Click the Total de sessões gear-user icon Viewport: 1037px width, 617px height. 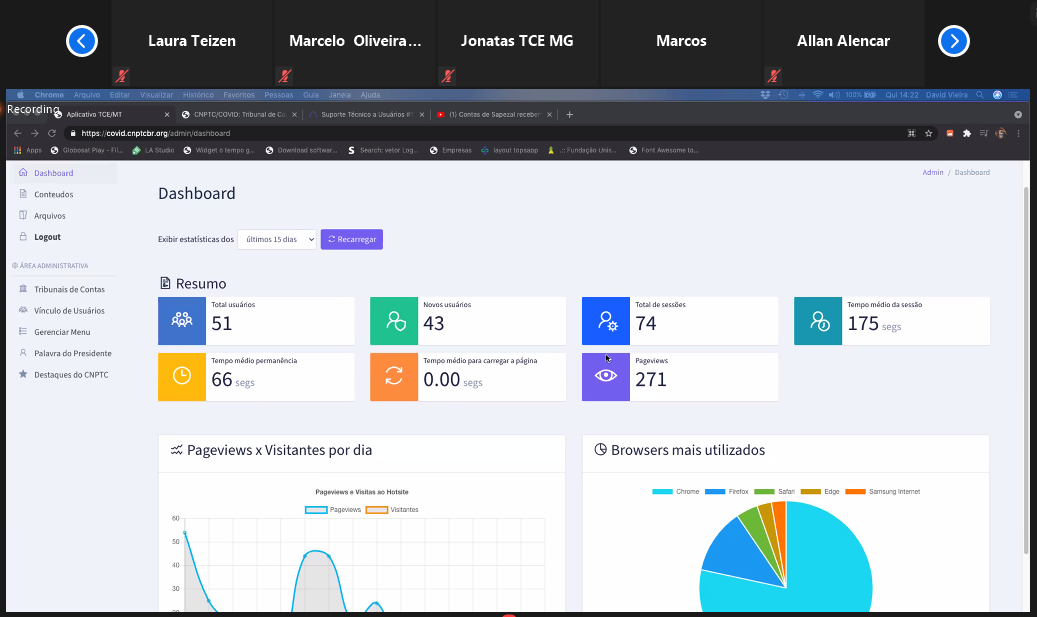(x=606, y=321)
